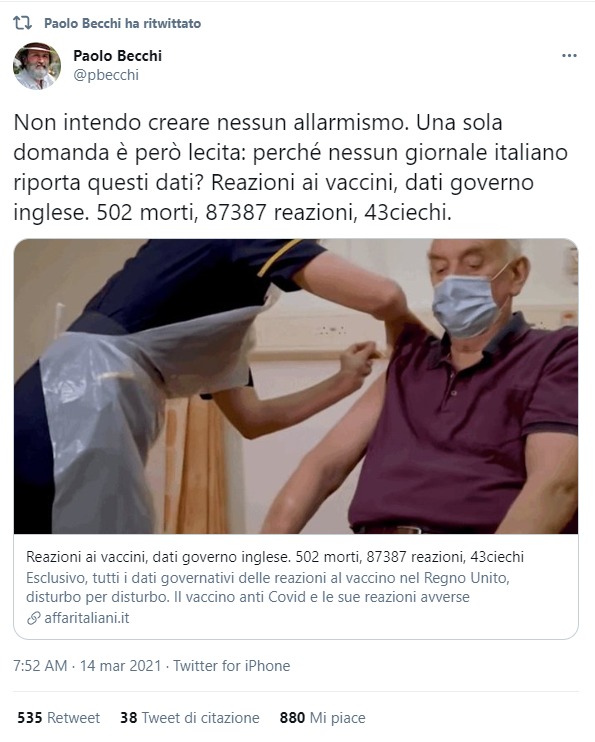Click 'Paolo Becchi ha ritwittato' label
595x742 pixels.
tap(123, 23)
